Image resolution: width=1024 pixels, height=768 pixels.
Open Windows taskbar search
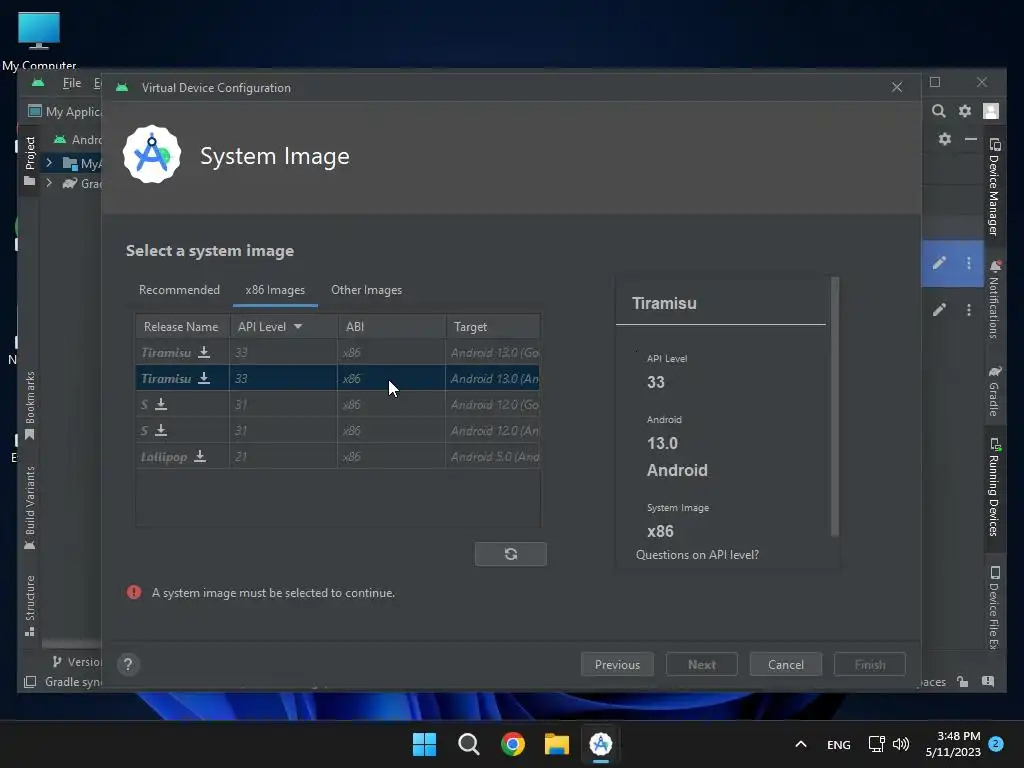[468, 744]
